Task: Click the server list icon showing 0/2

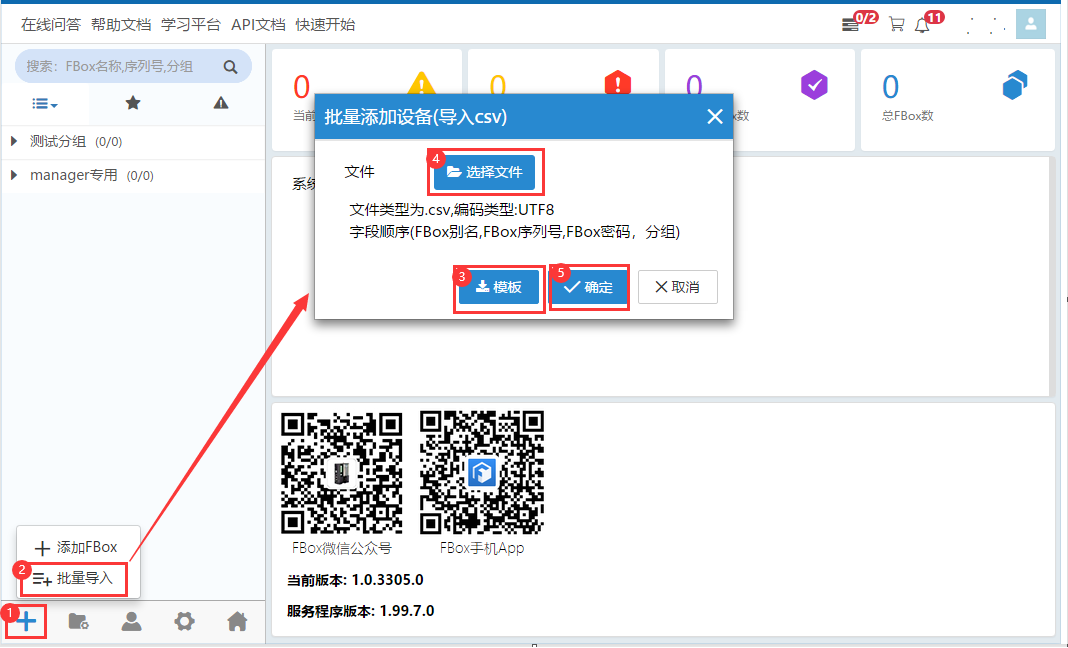Action: point(851,25)
